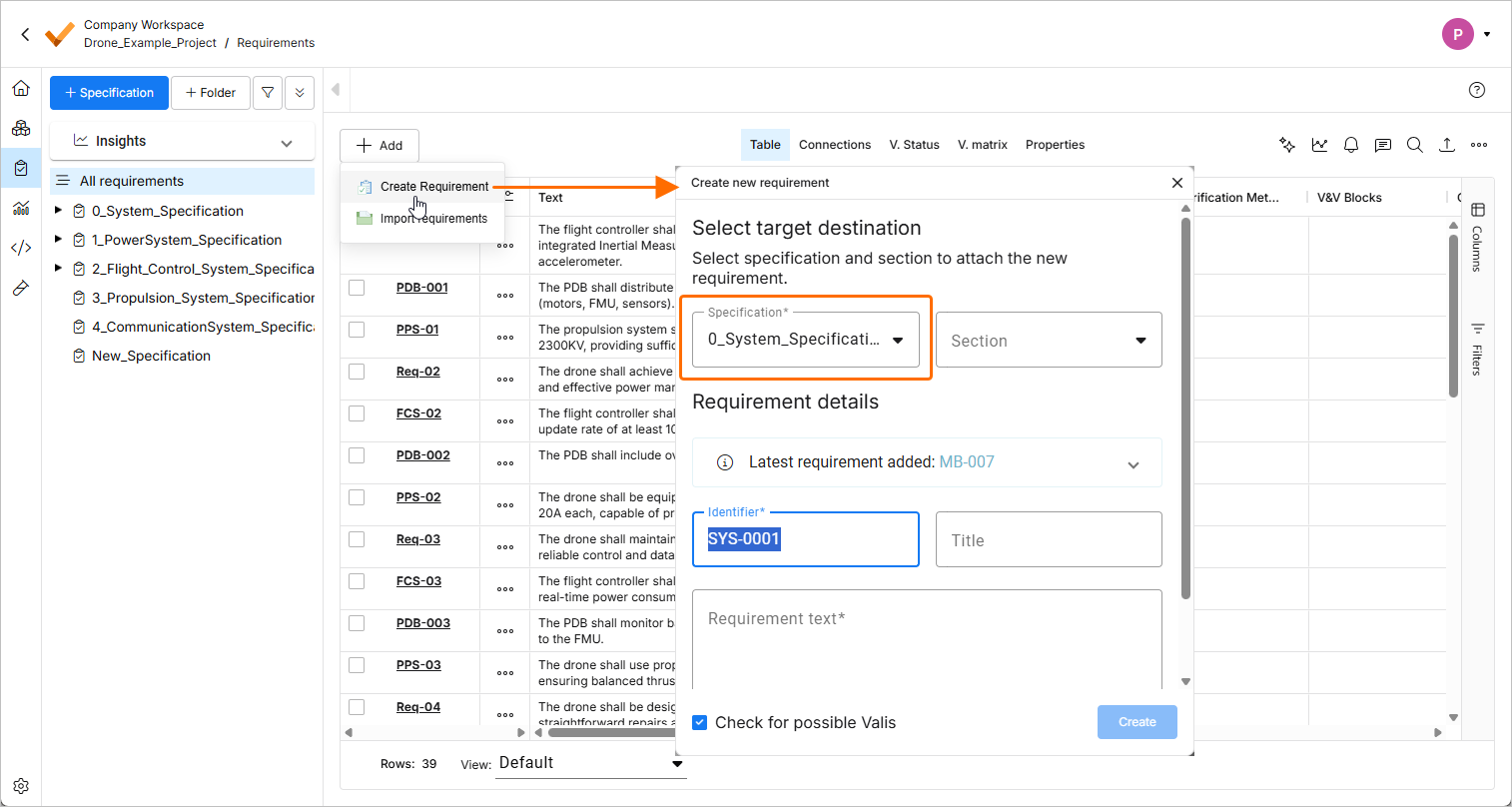This screenshot has width=1512, height=807.
Task: Click the blue + Specification button
Action: click(109, 93)
